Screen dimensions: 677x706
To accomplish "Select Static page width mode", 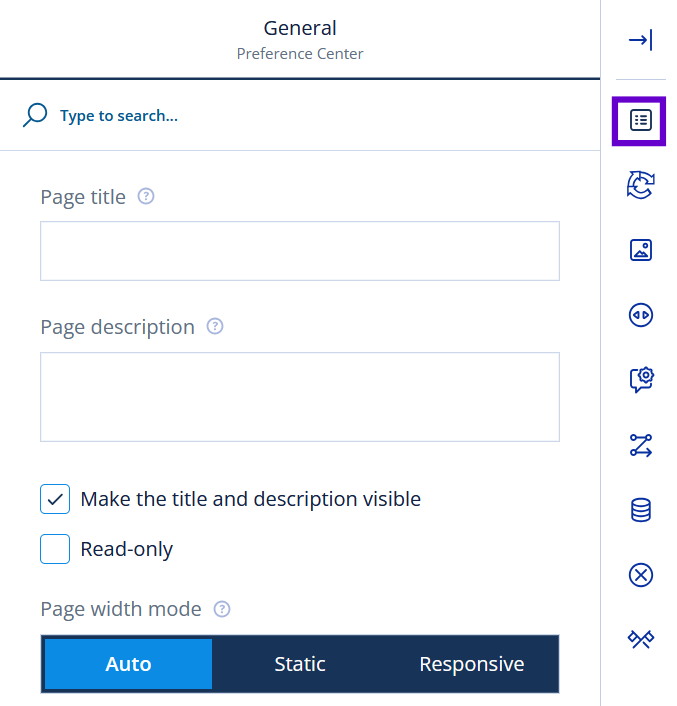I will [300, 664].
